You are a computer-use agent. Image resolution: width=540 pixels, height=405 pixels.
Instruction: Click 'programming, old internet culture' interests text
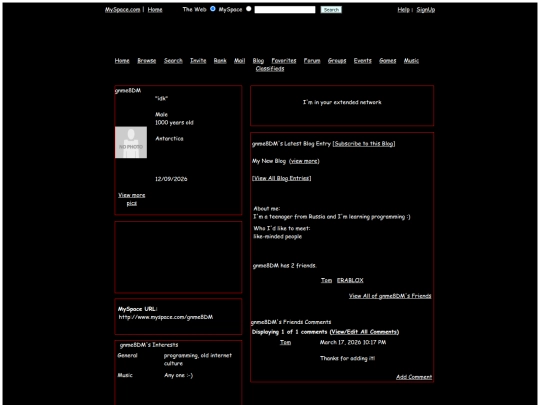[198, 359]
